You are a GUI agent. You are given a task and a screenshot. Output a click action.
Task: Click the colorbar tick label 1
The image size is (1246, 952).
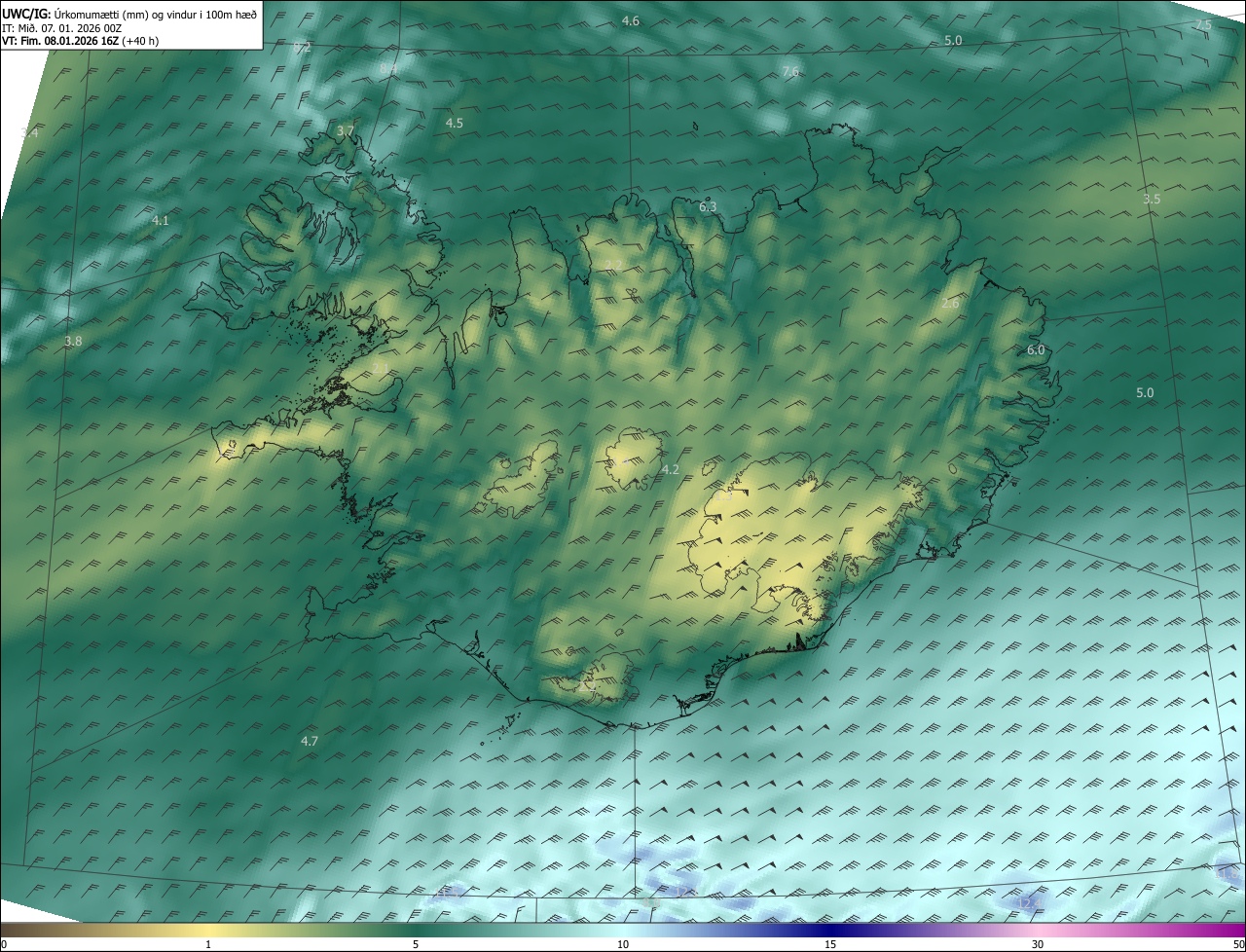[208, 945]
